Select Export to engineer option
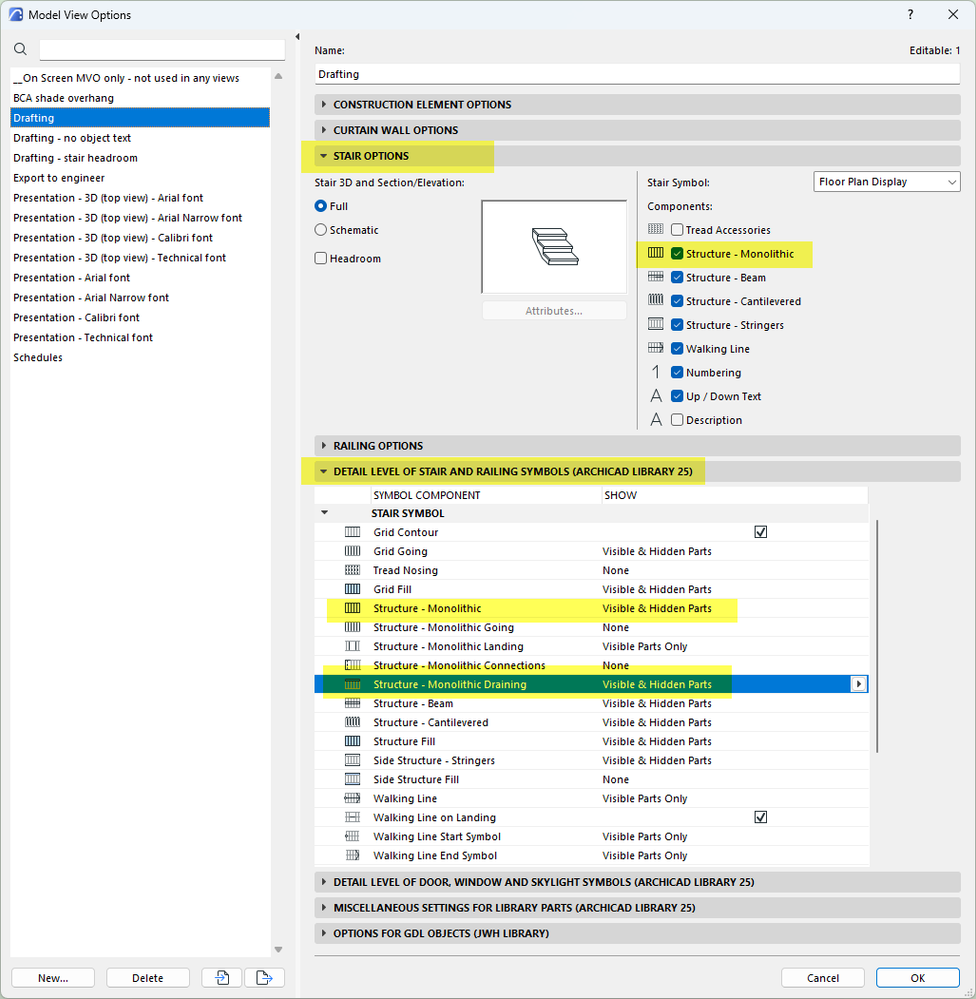The height and width of the screenshot is (999, 976). pyautogui.click(x=140, y=178)
